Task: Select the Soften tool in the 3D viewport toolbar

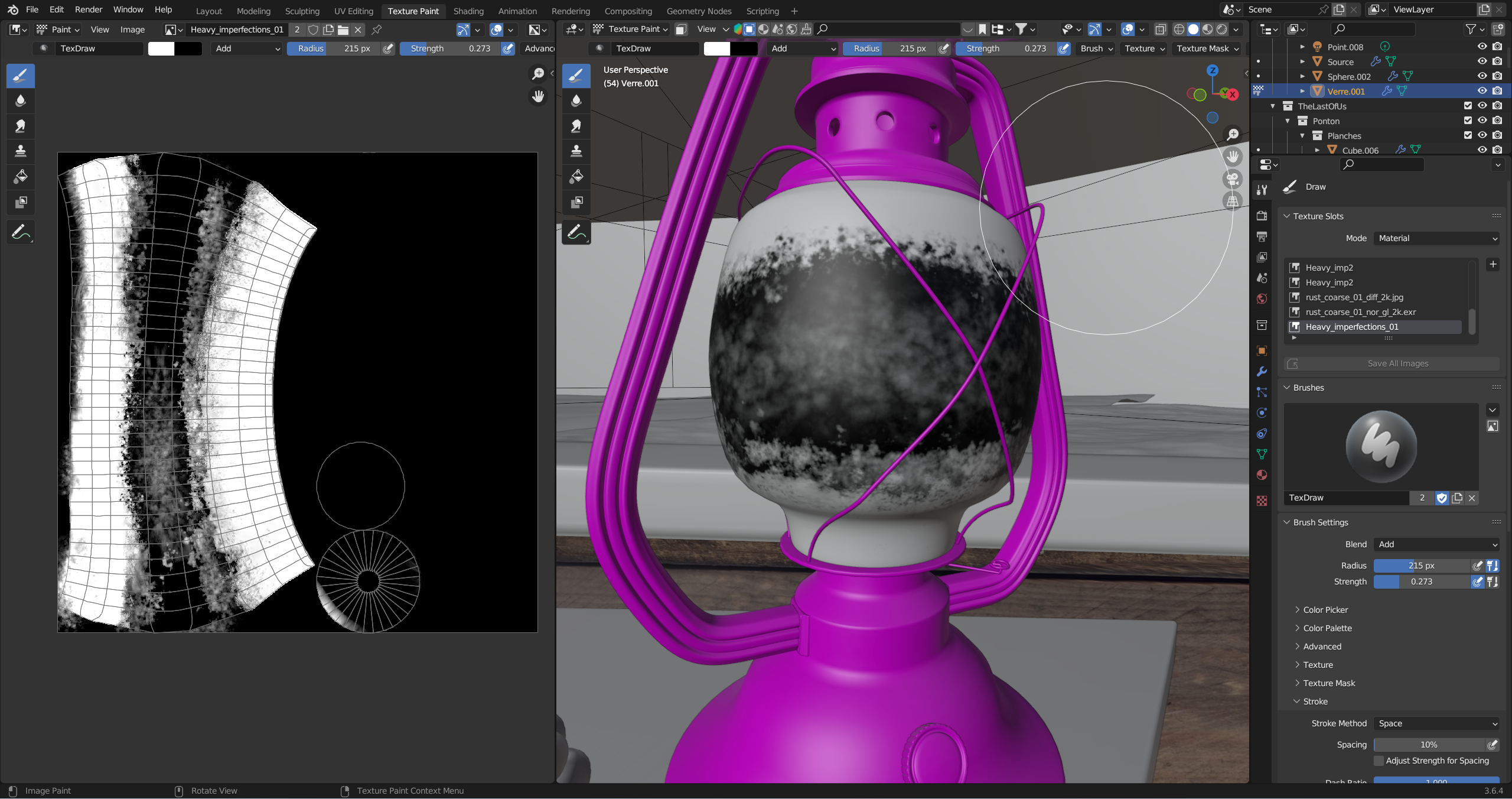Action: [x=576, y=100]
